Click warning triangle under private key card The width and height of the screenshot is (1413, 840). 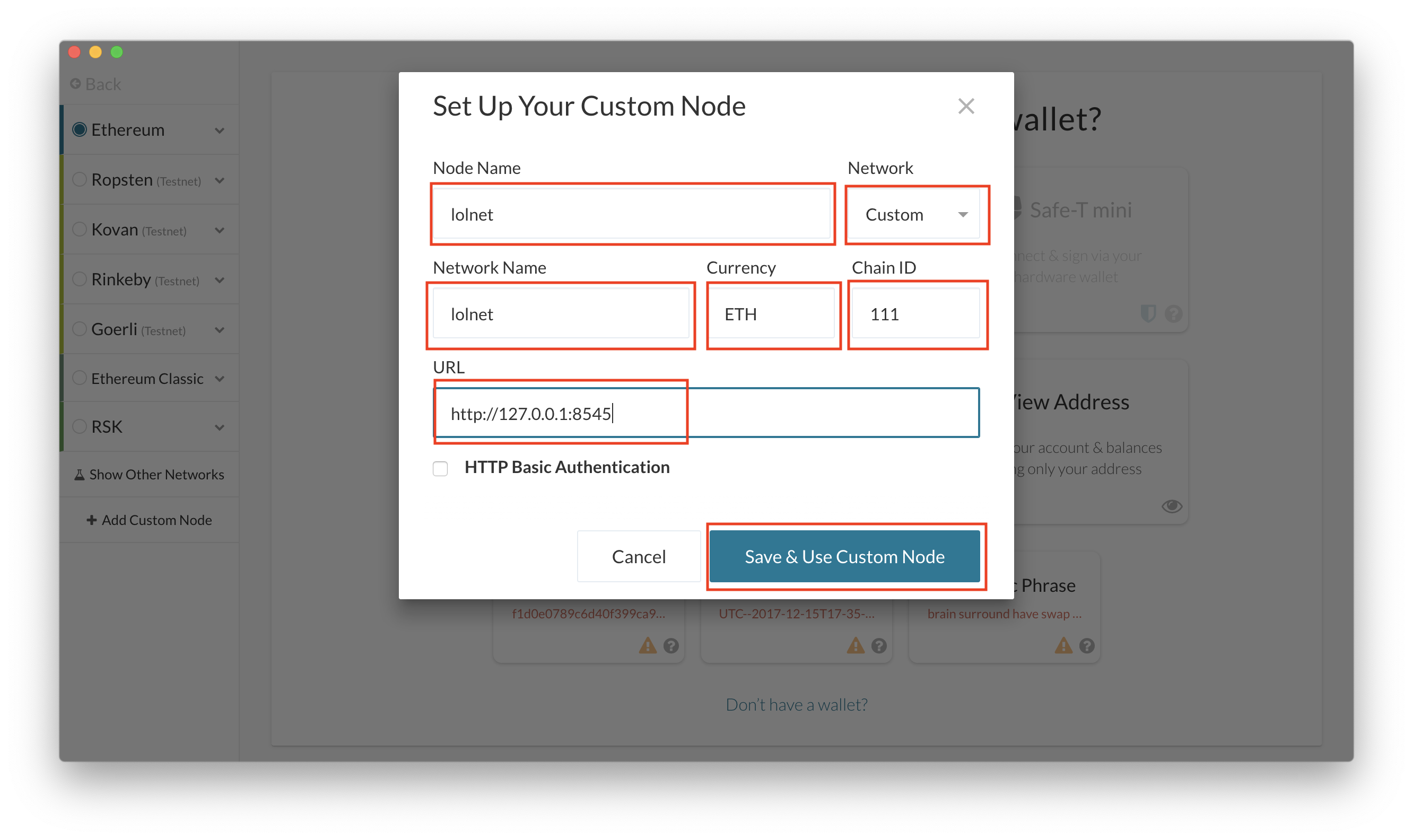tap(647, 645)
